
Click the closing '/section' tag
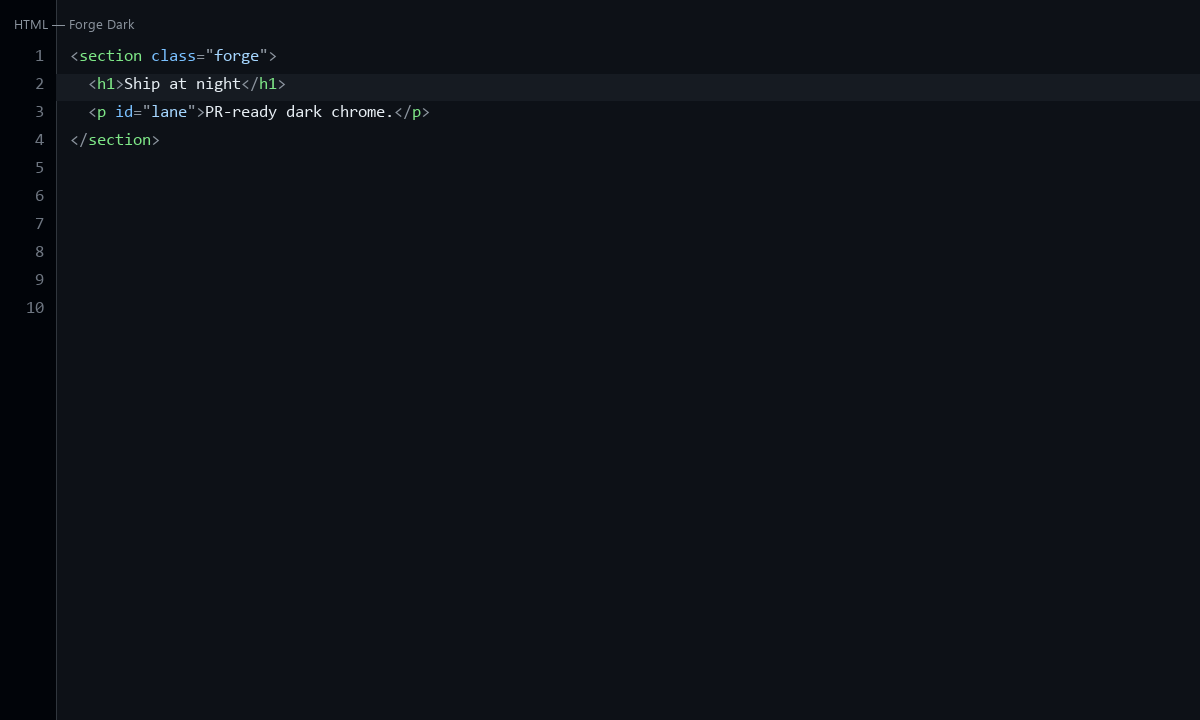[115, 140]
